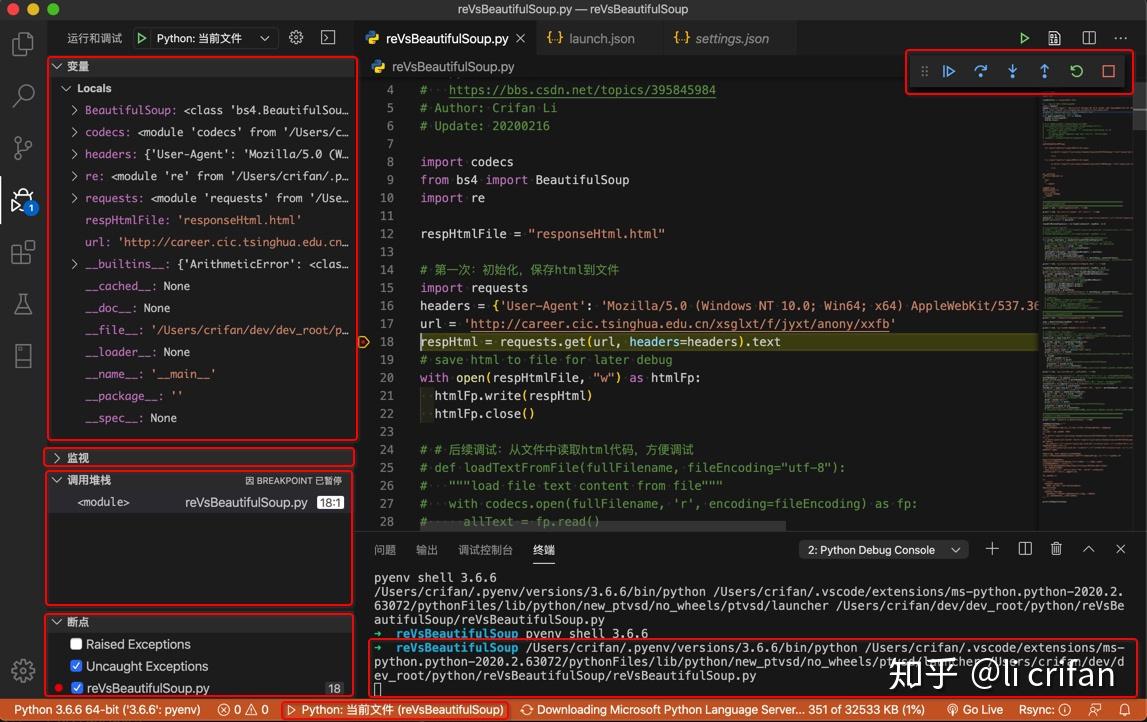
Task: Open errors and warnings count in status bar
Action: [x=243, y=710]
